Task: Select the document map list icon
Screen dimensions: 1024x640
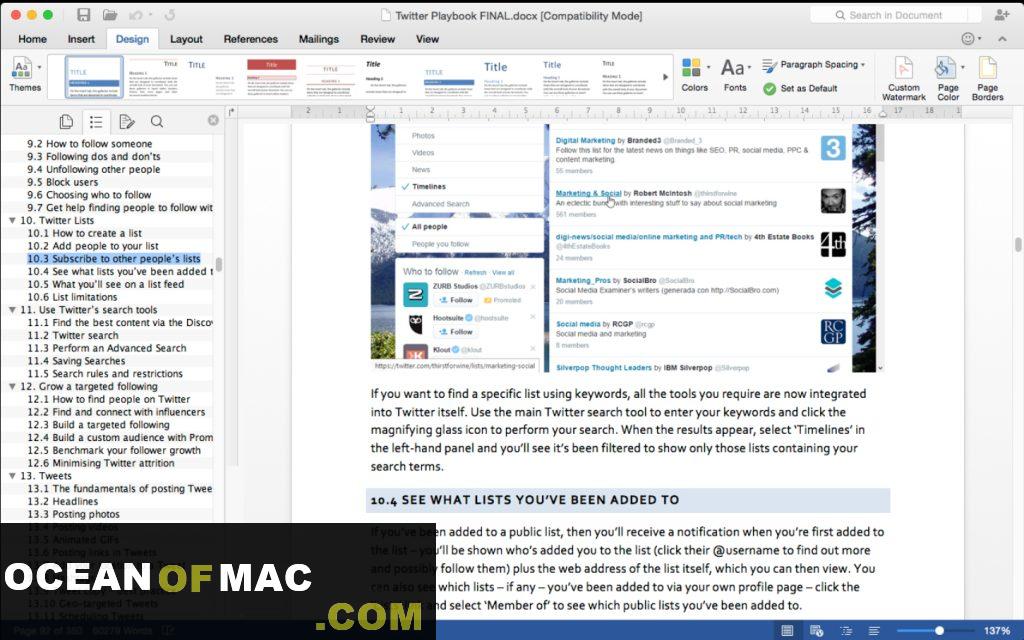Action: (x=96, y=121)
